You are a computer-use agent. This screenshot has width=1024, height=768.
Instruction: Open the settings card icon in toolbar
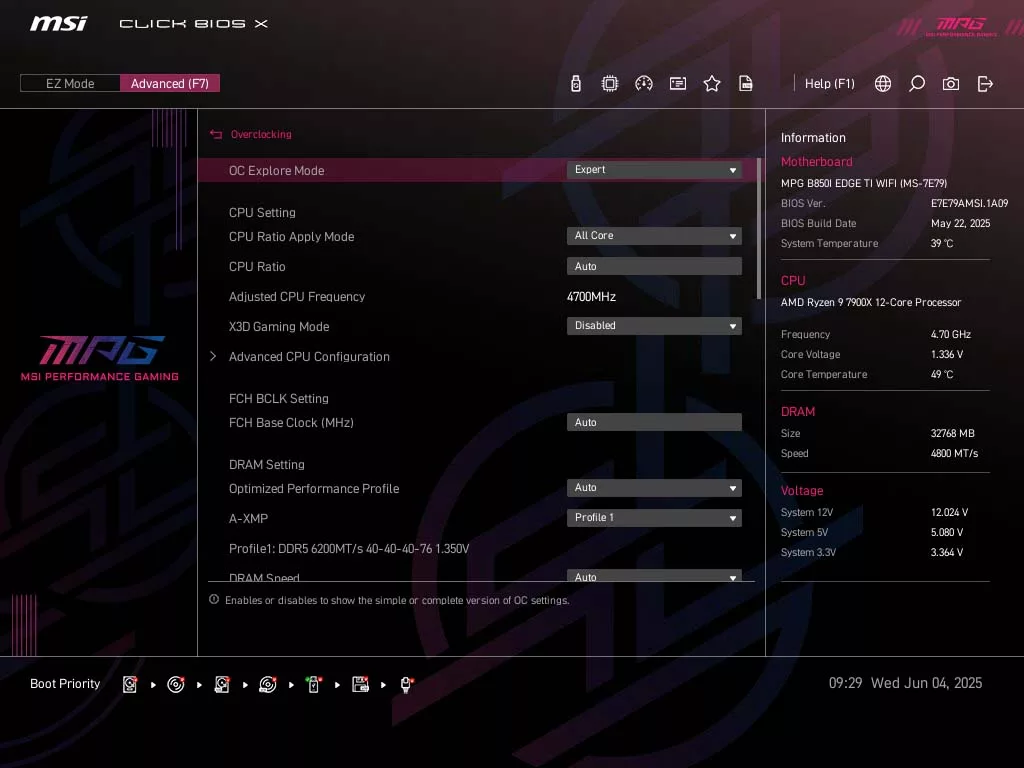coord(678,84)
